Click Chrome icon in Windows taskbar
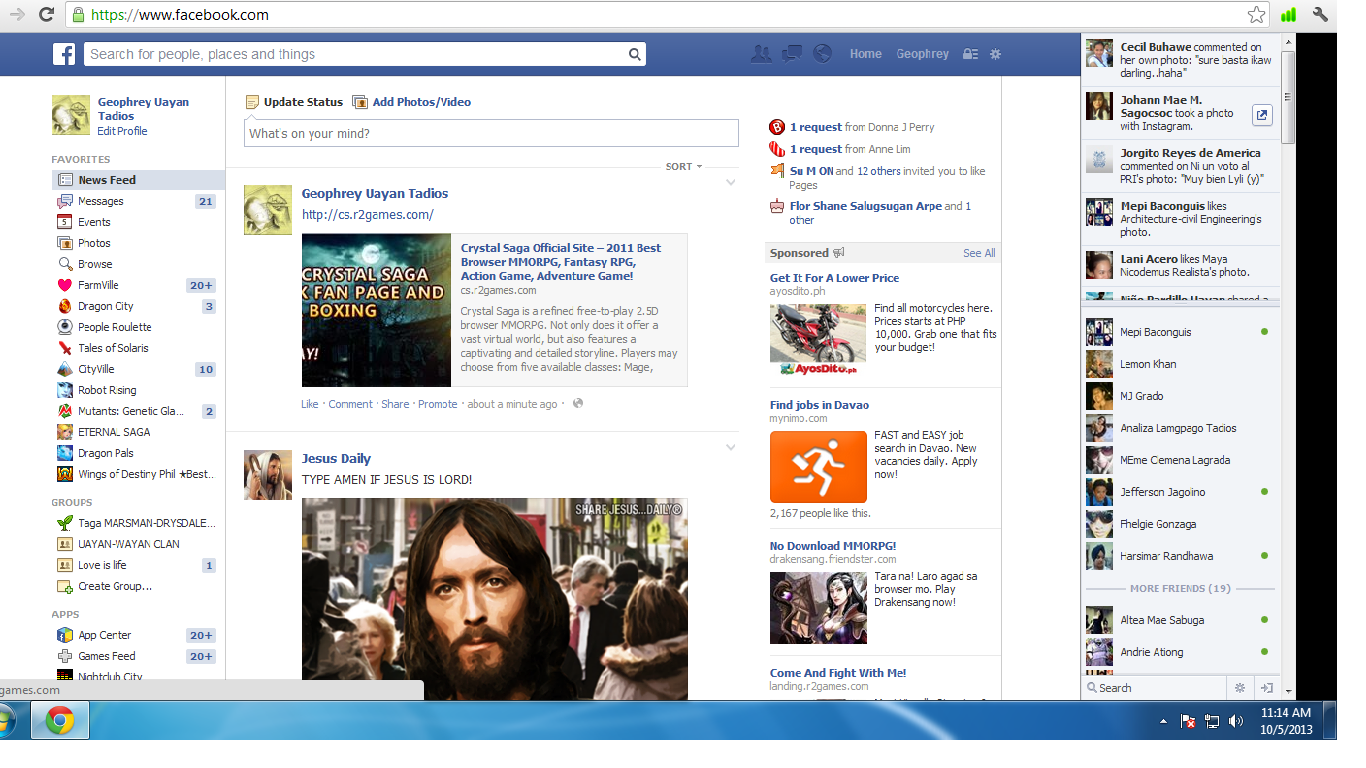1366x768 pixels. click(60, 720)
